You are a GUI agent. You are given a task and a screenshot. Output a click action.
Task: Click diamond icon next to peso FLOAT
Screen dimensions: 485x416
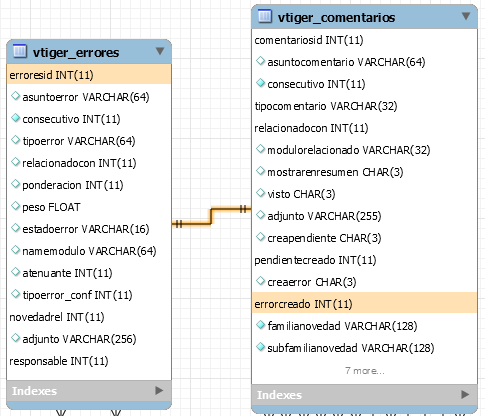click(x=15, y=206)
